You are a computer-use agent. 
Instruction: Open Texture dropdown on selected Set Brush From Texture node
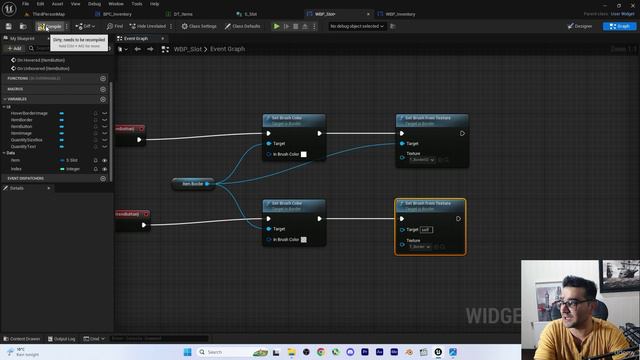click(x=420, y=247)
